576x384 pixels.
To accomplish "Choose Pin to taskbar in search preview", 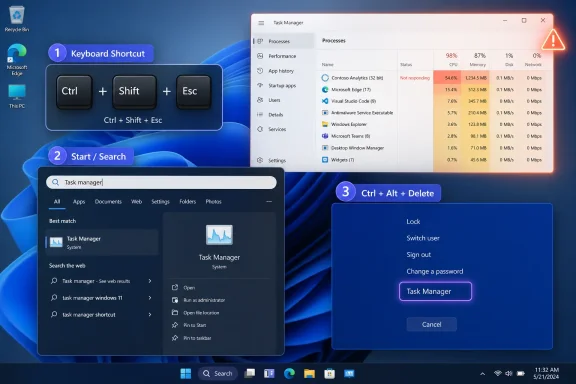I will click(191, 338).
